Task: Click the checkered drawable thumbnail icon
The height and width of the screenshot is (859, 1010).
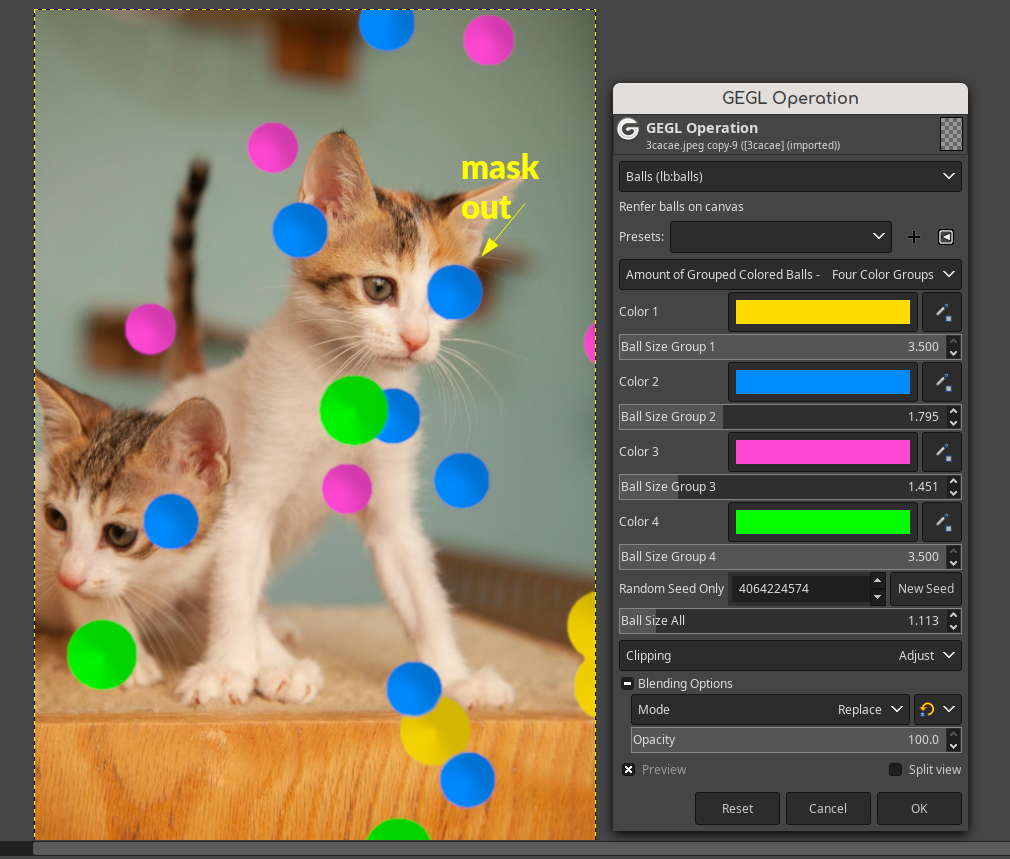Action: pyautogui.click(x=951, y=134)
